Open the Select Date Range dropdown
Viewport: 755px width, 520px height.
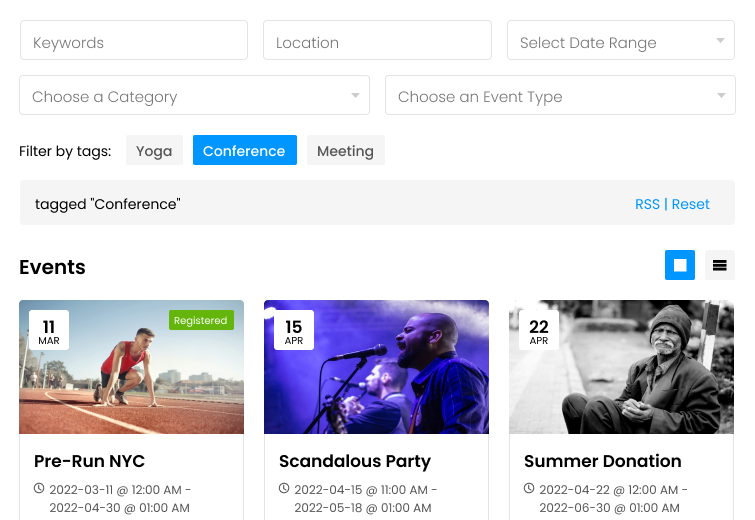pos(621,40)
